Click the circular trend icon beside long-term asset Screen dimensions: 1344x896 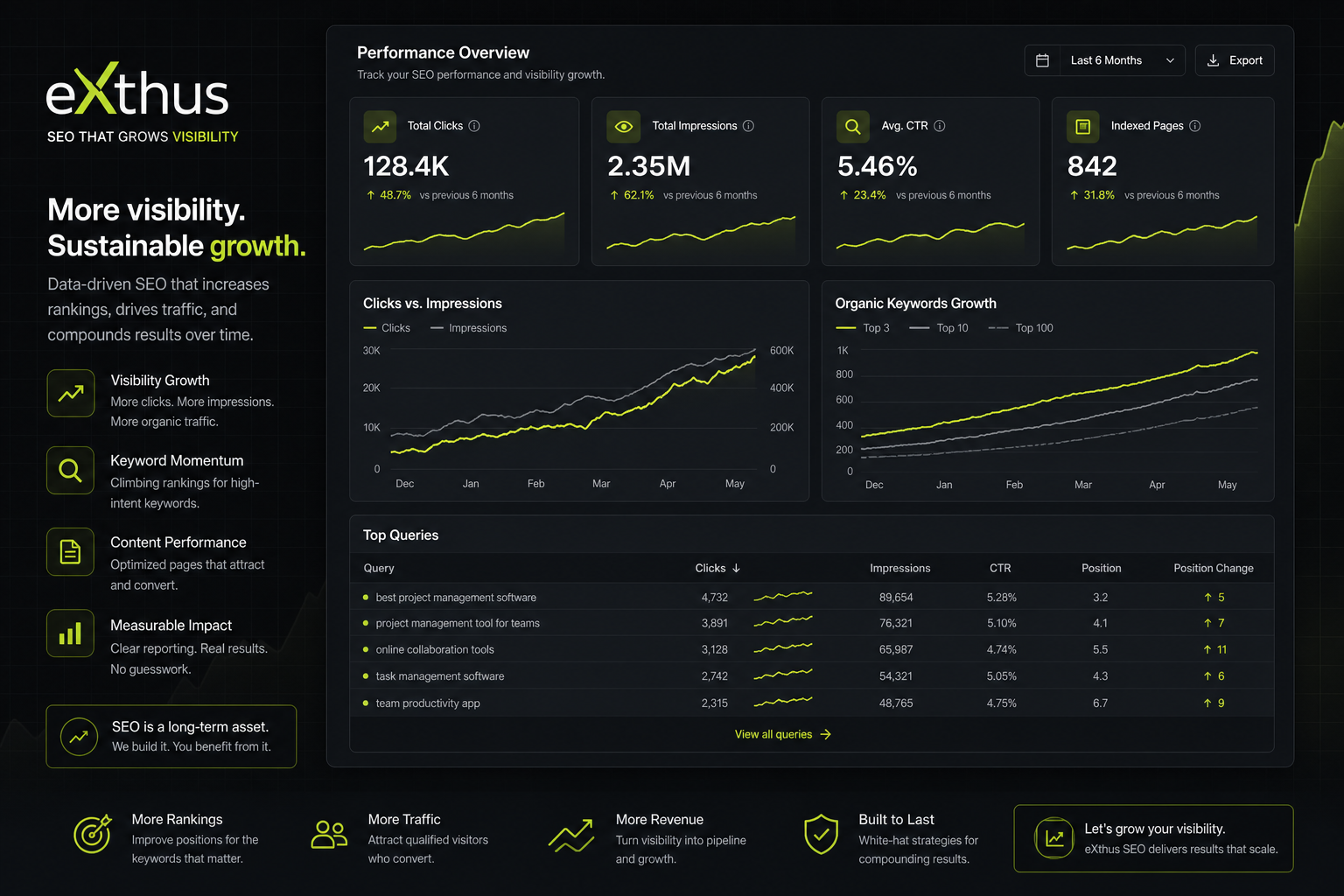[79, 737]
